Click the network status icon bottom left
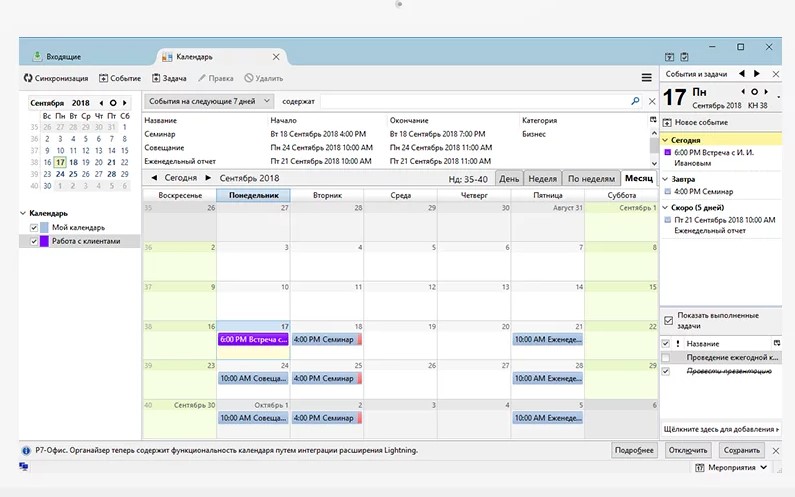795x497 pixels. pyautogui.click(x=24, y=467)
